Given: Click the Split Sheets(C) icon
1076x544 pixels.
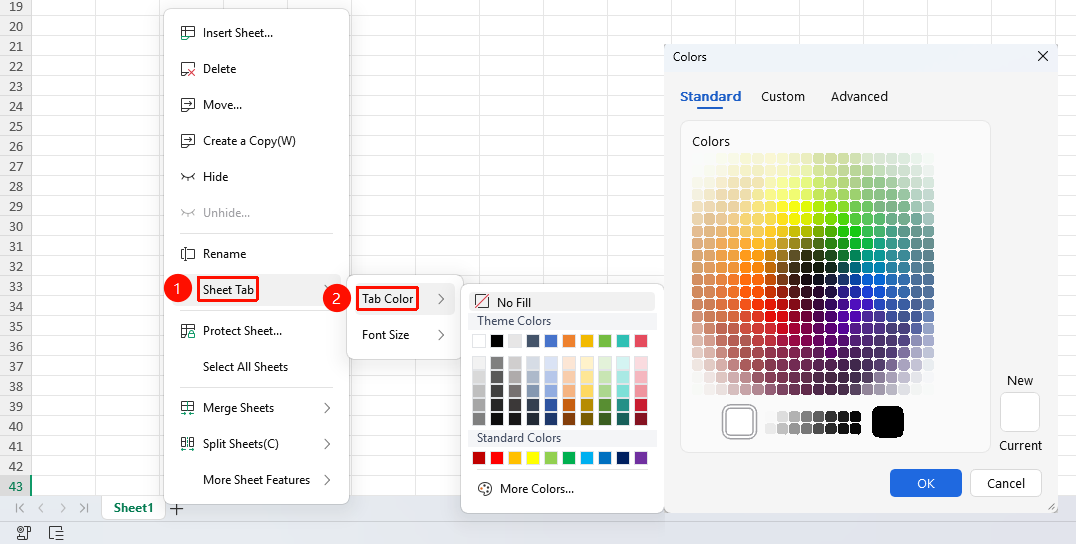Looking at the screenshot, I should 187,444.
